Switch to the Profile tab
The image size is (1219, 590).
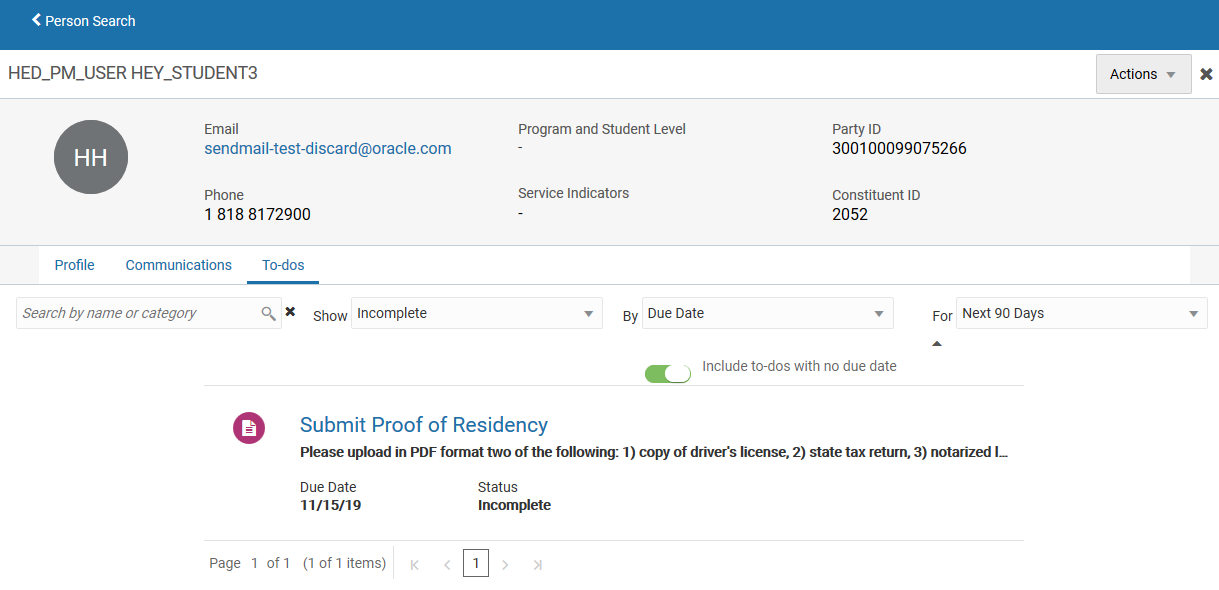click(x=74, y=265)
